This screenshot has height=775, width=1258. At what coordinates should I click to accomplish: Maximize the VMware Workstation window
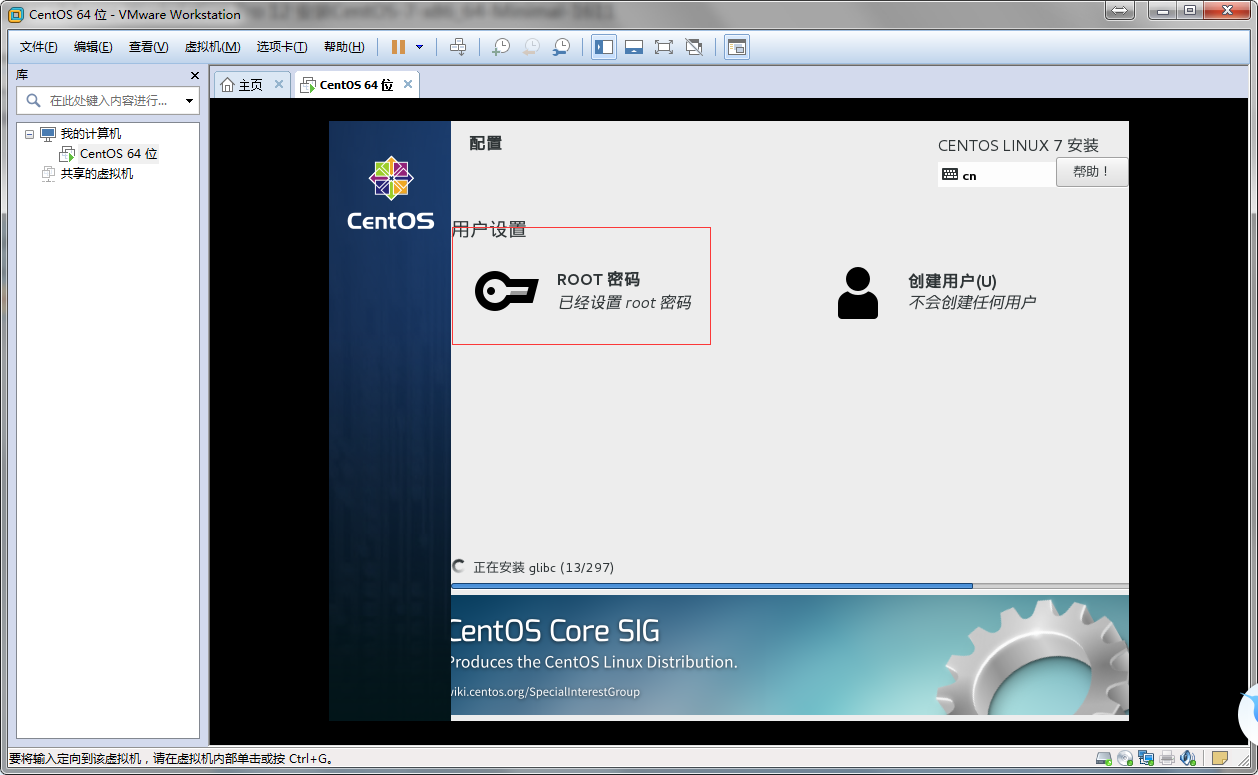(1190, 10)
